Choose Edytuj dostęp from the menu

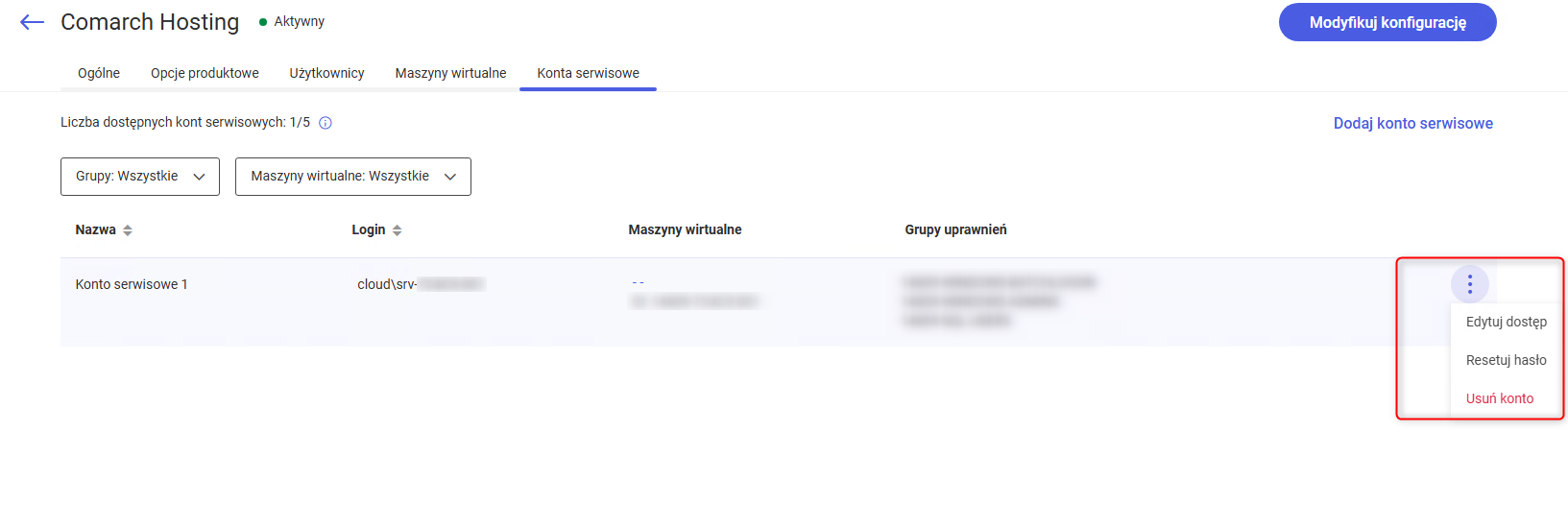click(1506, 322)
